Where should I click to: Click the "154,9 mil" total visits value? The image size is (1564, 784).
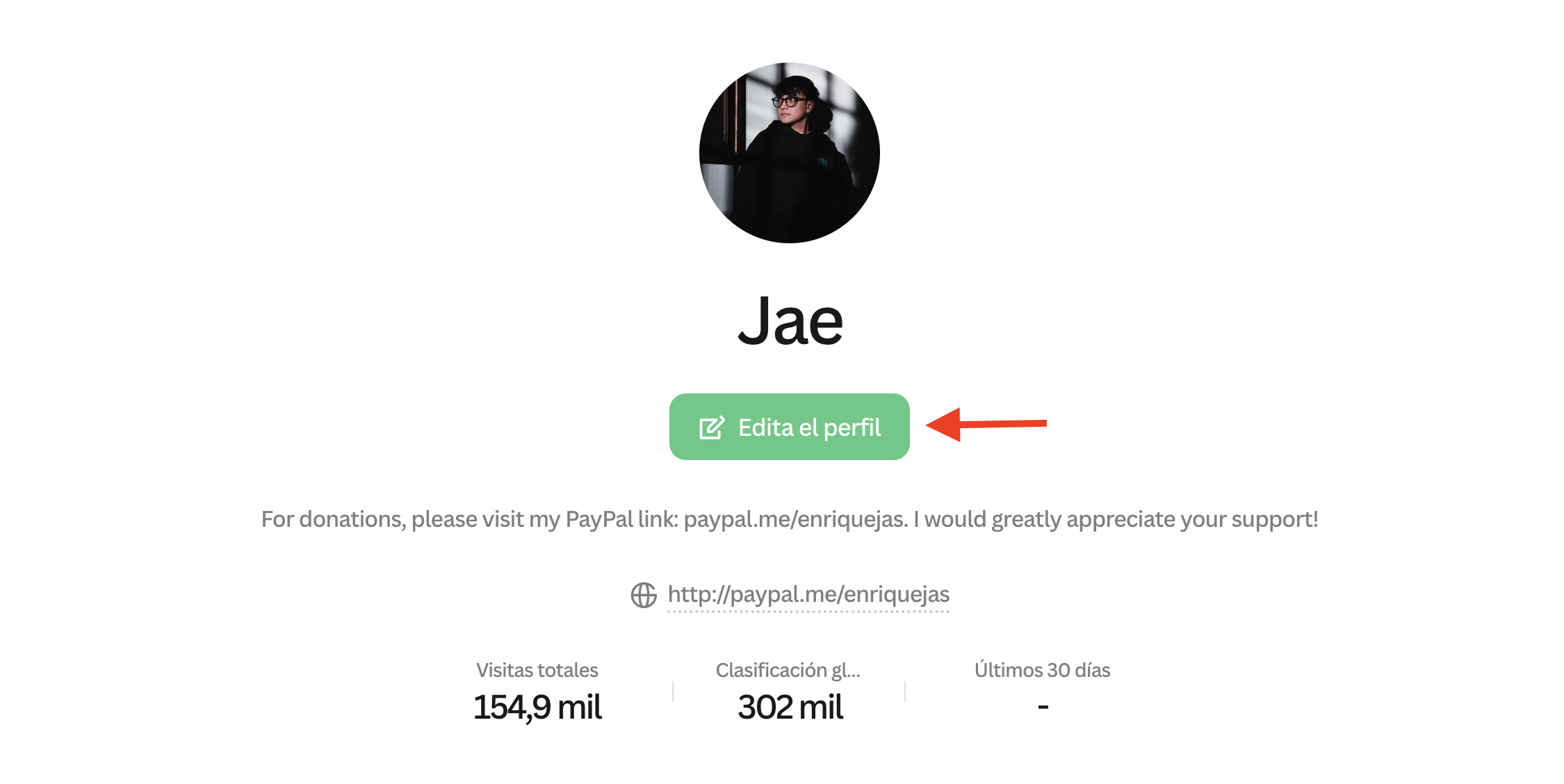tap(537, 708)
